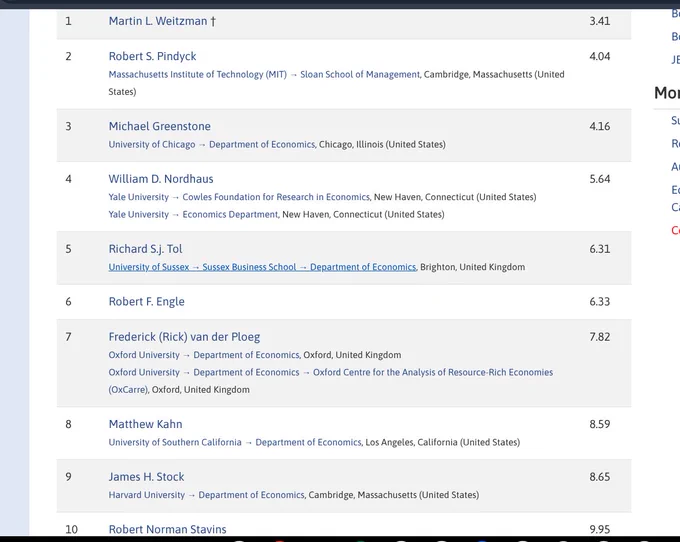Click rank number 4 beside Nordhaus
Image resolution: width=680 pixels, height=542 pixels.
[68, 179]
